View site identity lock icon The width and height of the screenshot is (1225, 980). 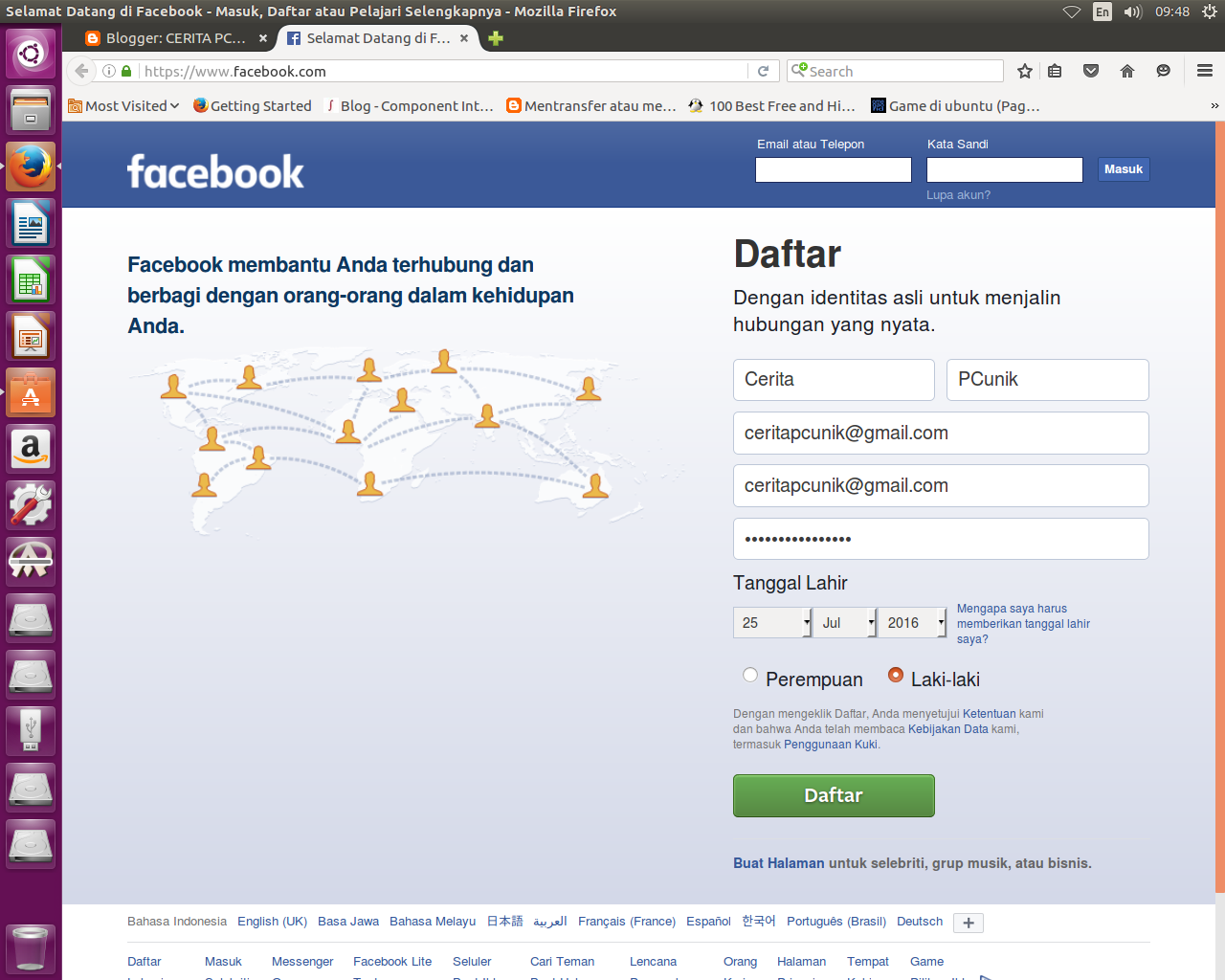click(126, 71)
